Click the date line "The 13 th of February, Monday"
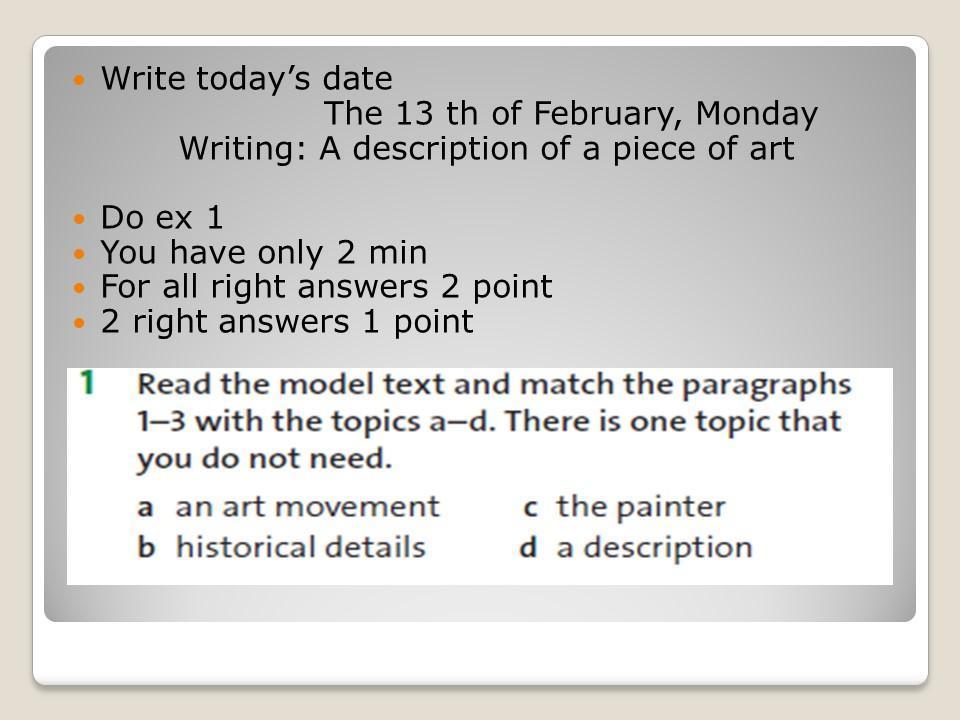Screen dimensions: 960x720 coord(571,114)
